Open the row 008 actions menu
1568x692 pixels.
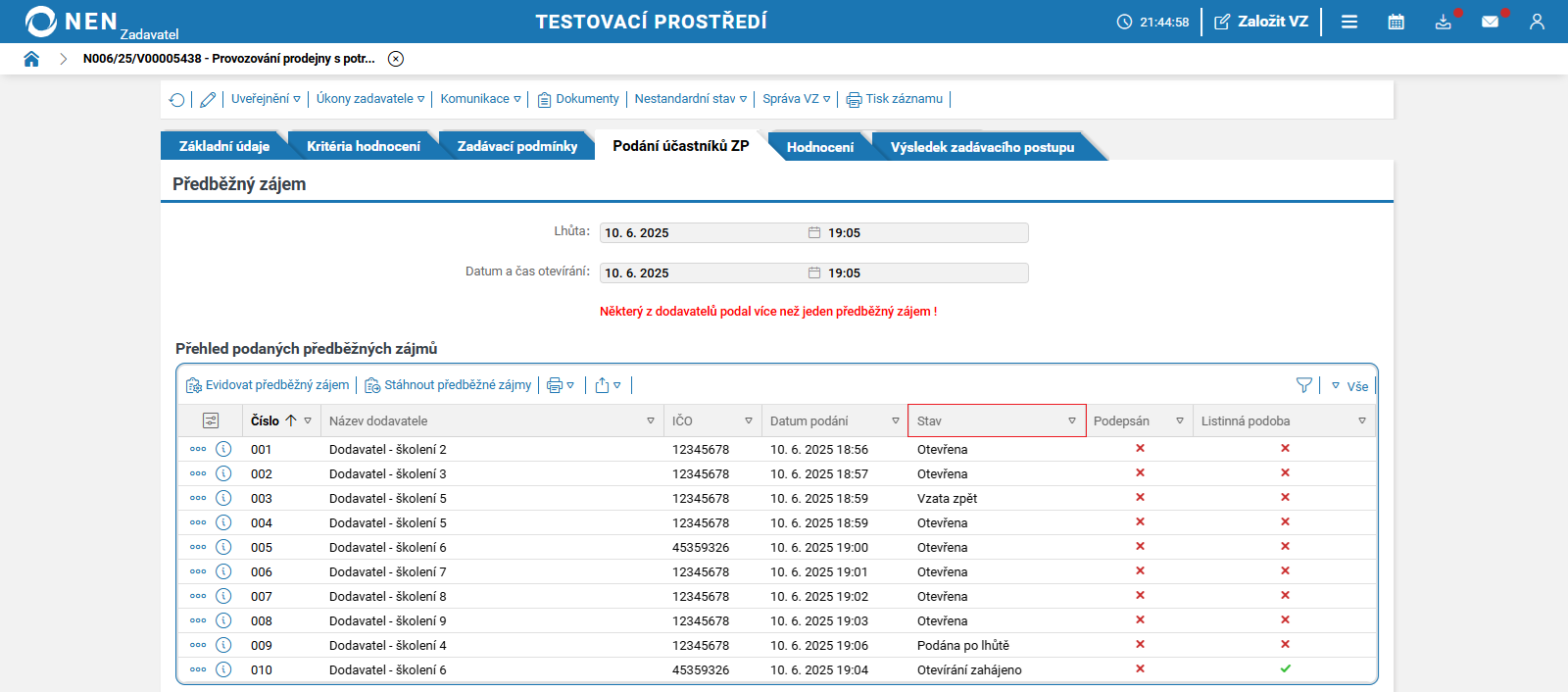click(198, 620)
